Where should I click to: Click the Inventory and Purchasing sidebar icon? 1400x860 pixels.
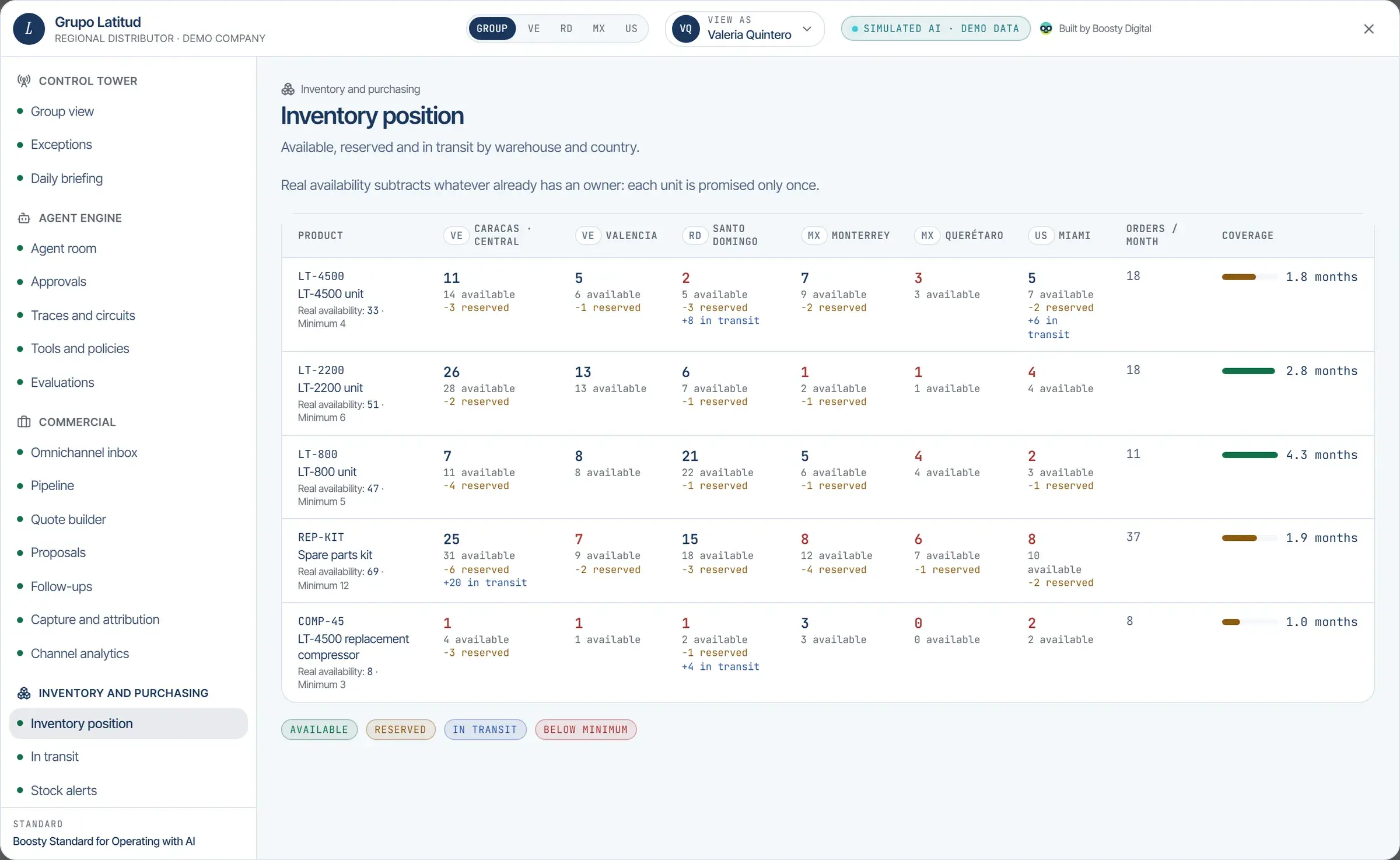(x=24, y=693)
